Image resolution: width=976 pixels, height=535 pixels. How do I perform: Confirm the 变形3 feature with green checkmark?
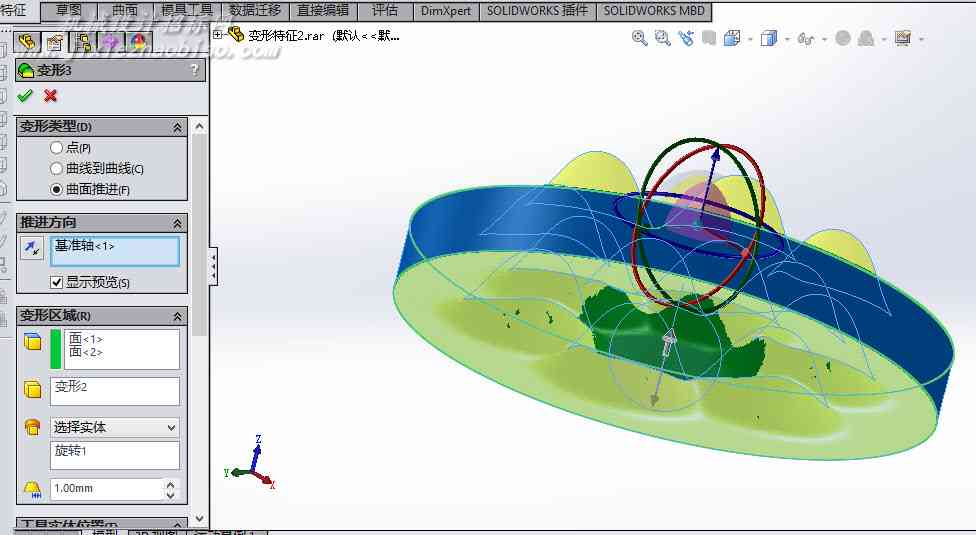pos(25,96)
